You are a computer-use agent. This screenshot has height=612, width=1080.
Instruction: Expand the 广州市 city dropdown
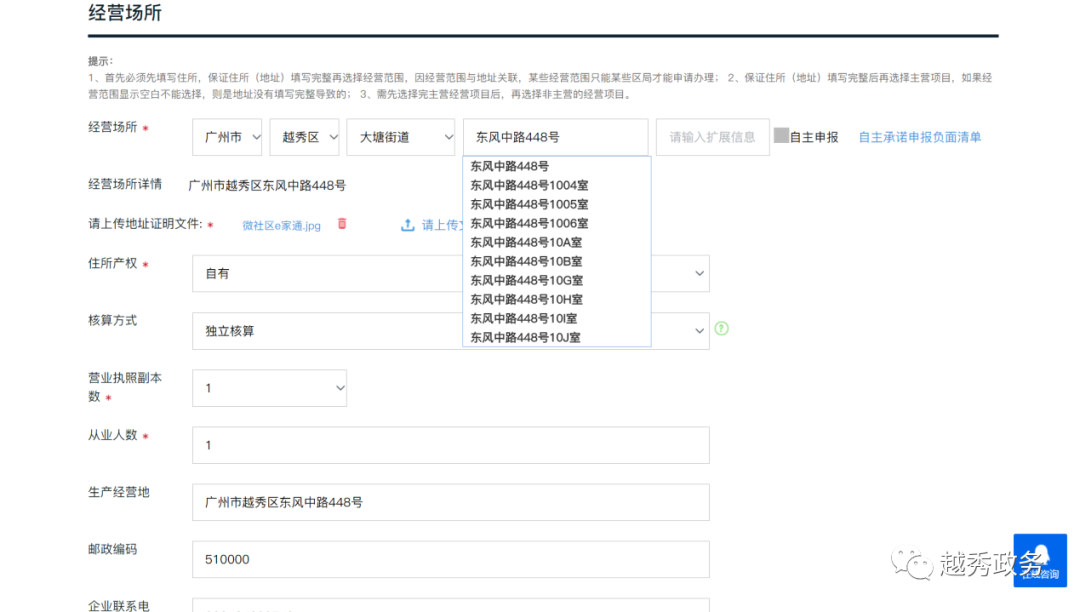pos(227,137)
